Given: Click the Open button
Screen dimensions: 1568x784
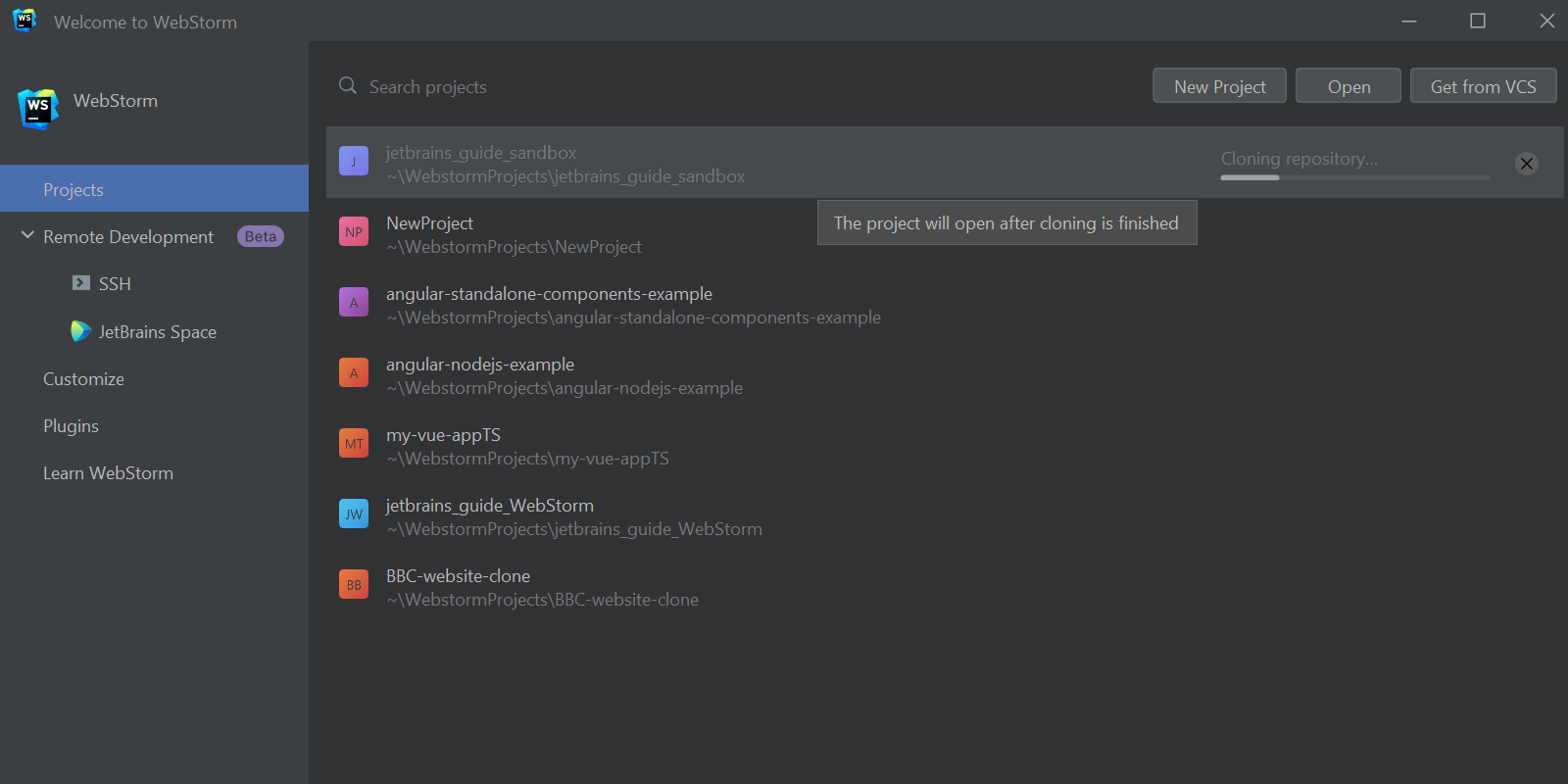Looking at the screenshot, I should coord(1348,86).
